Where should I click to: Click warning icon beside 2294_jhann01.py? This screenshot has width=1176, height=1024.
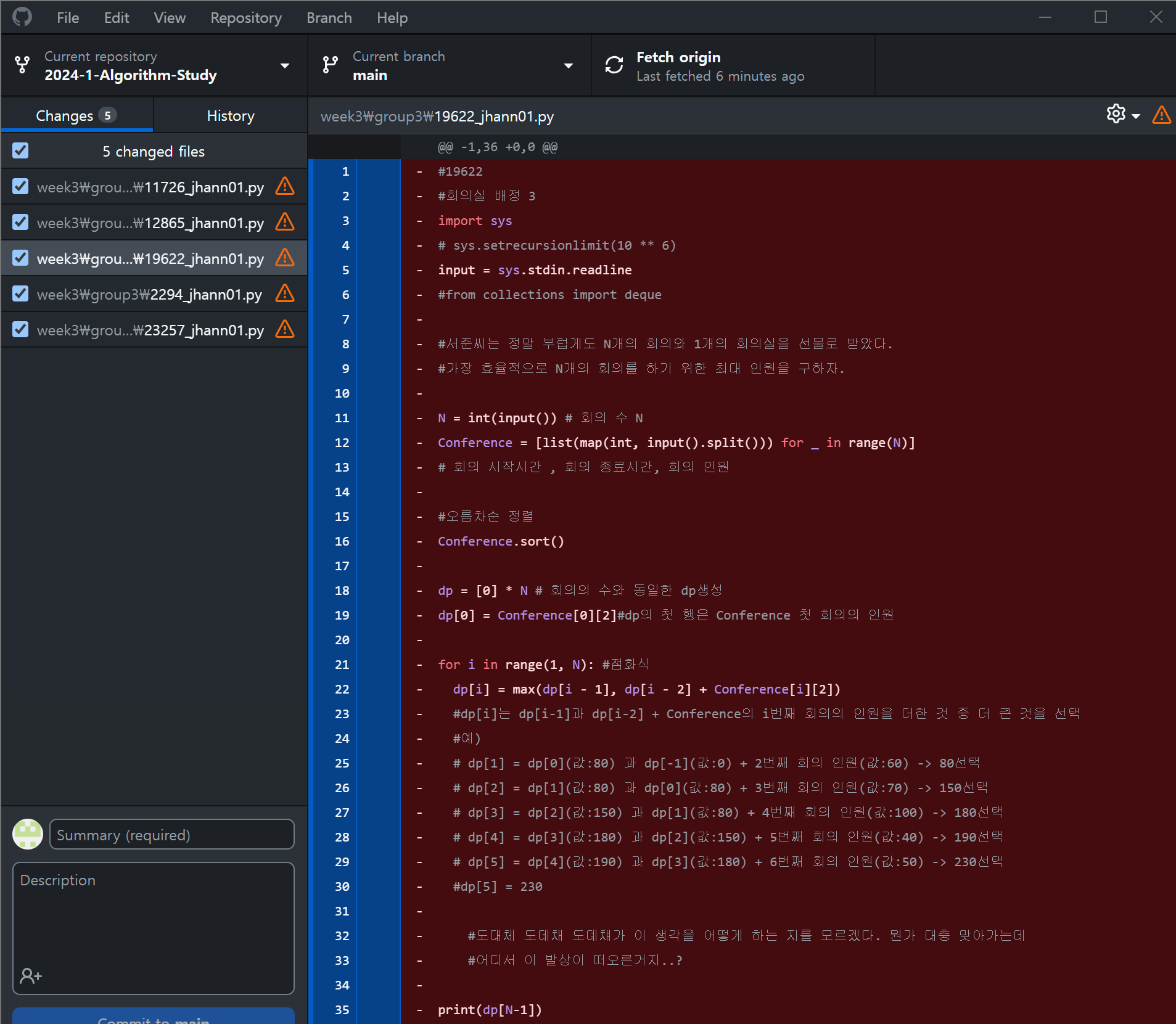coord(285,293)
